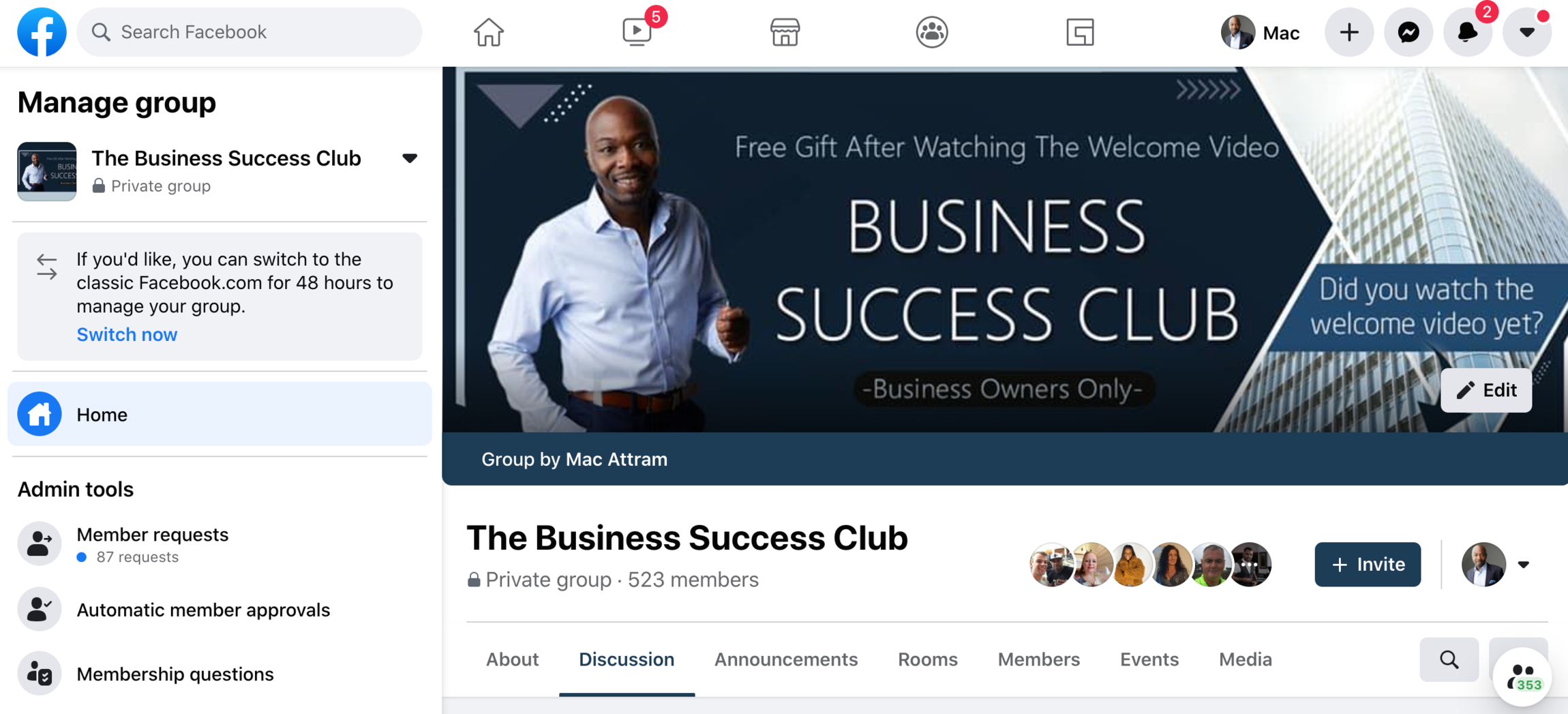The width and height of the screenshot is (1568, 714).
Task: Expand The Business Success Club group switcher
Action: 409,158
